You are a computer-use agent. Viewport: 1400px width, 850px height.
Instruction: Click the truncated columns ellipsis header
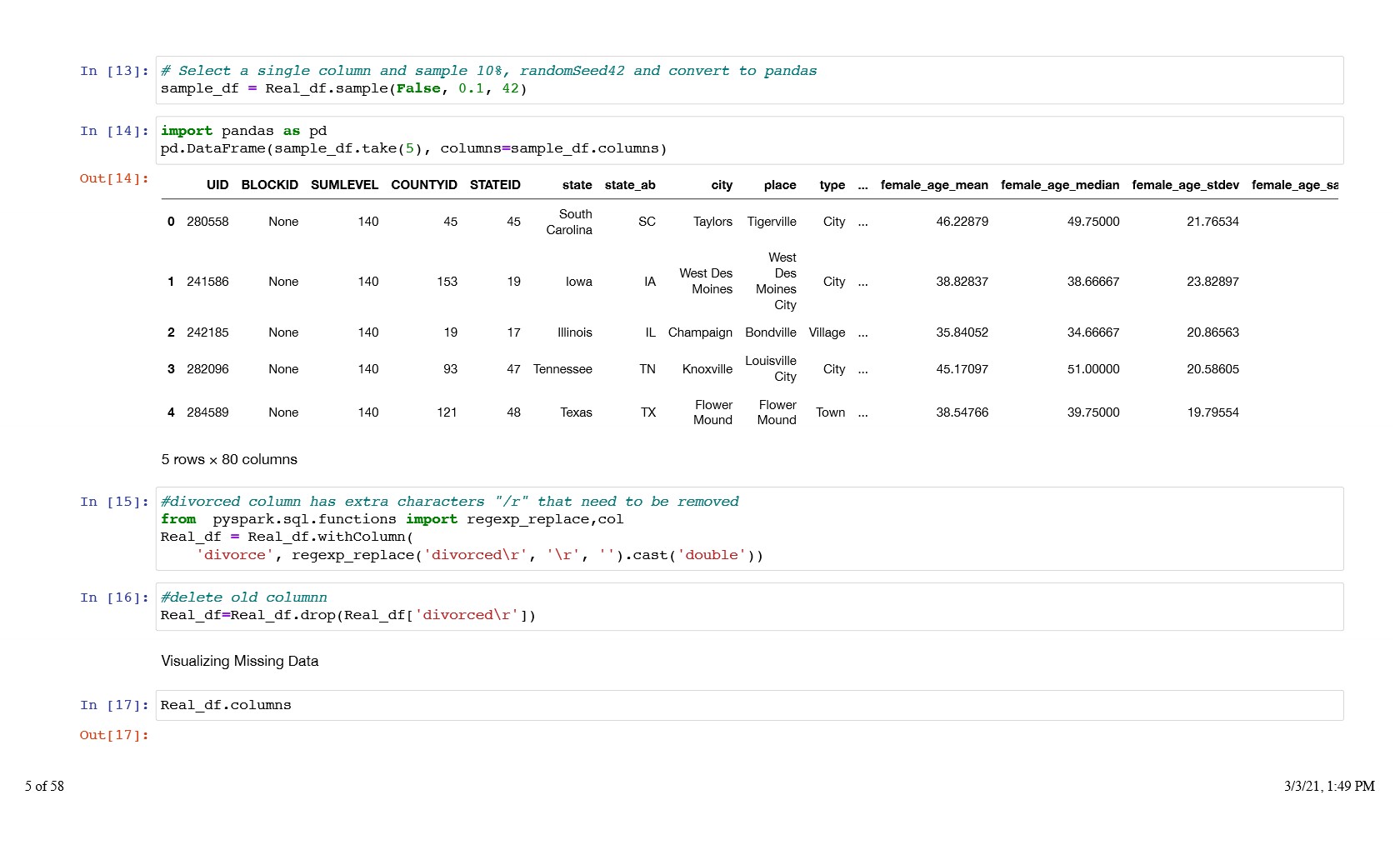[x=862, y=185]
